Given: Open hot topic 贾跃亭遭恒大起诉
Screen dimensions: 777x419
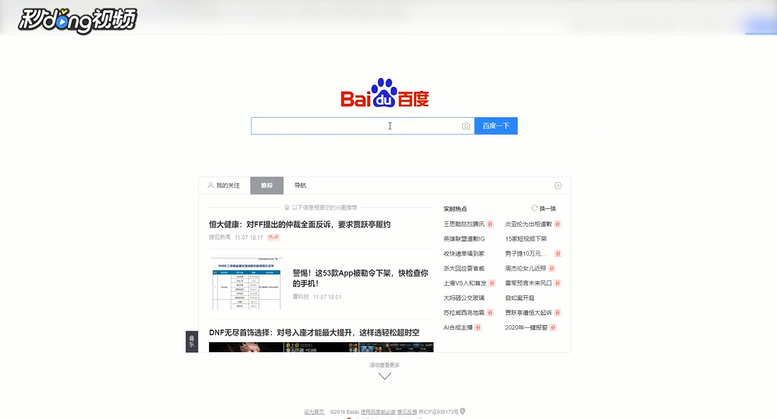Looking at the screenshot, I should (528, 313).
